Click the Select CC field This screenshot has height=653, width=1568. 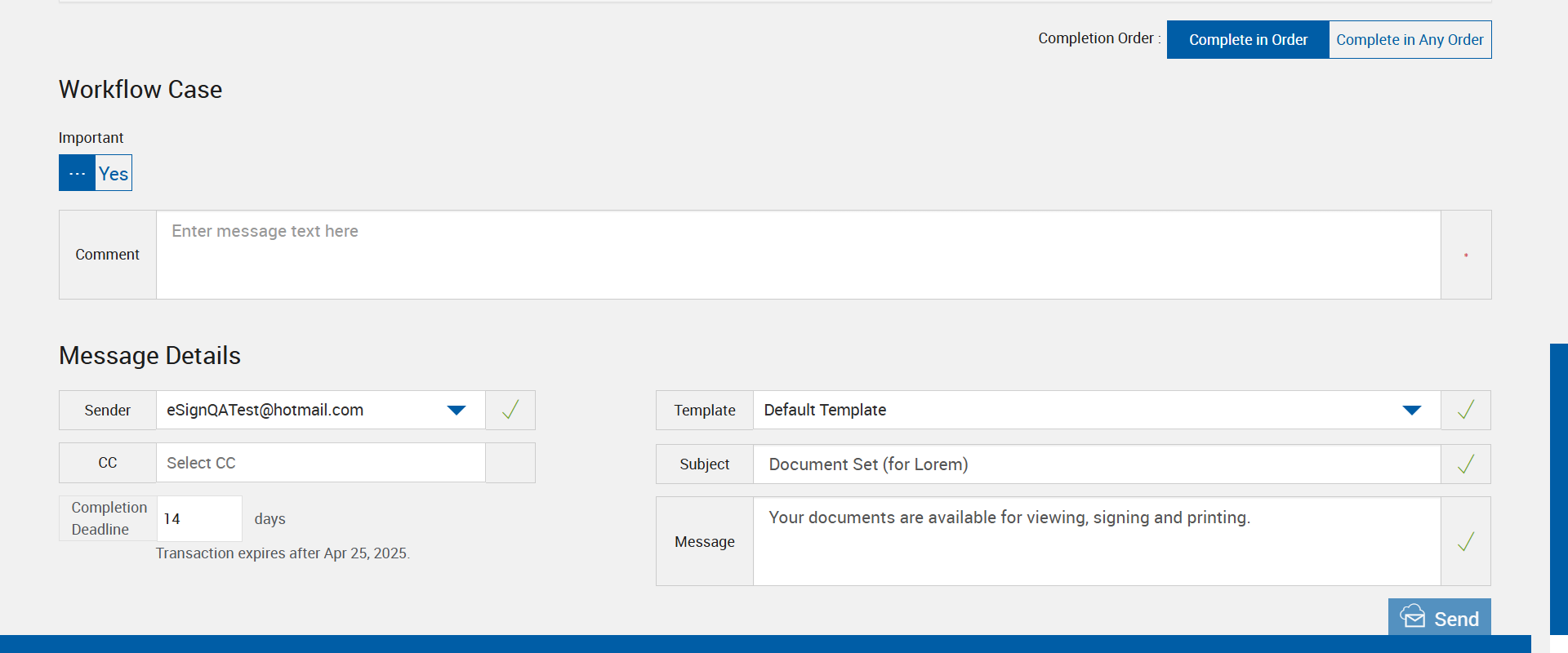[x=321, y=463]
